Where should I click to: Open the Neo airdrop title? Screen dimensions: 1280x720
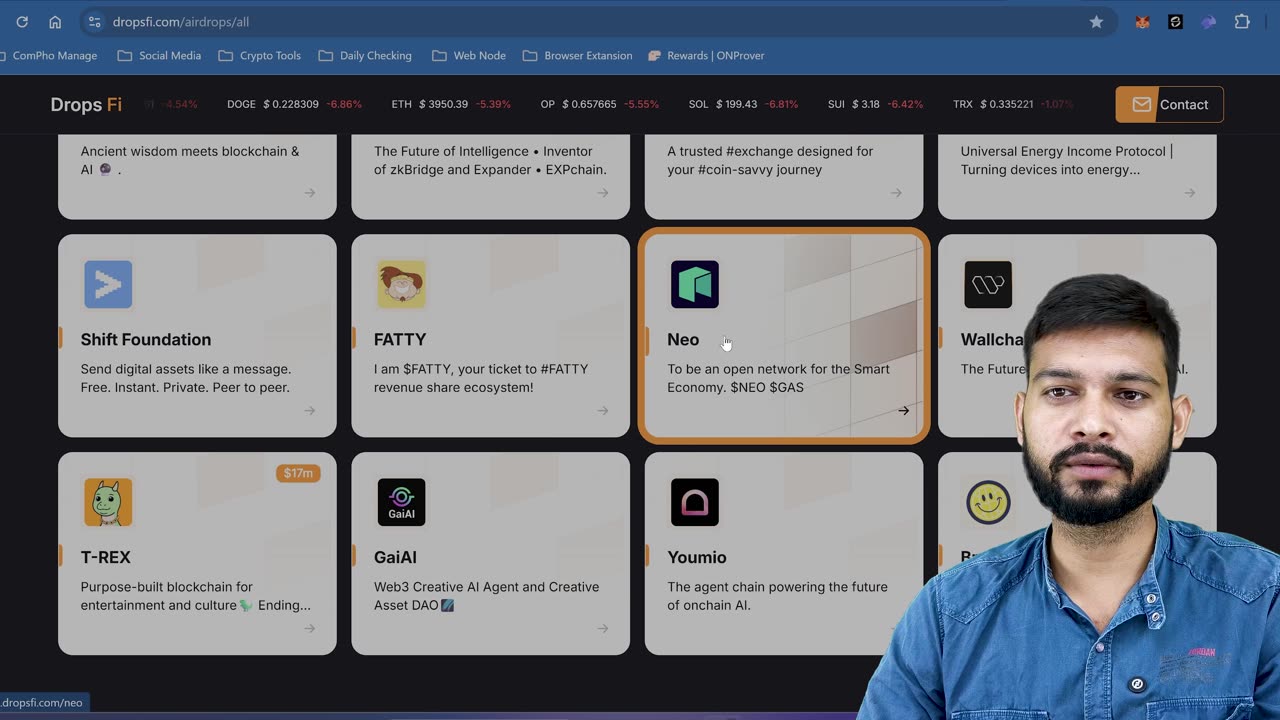[x=683, y=340]
